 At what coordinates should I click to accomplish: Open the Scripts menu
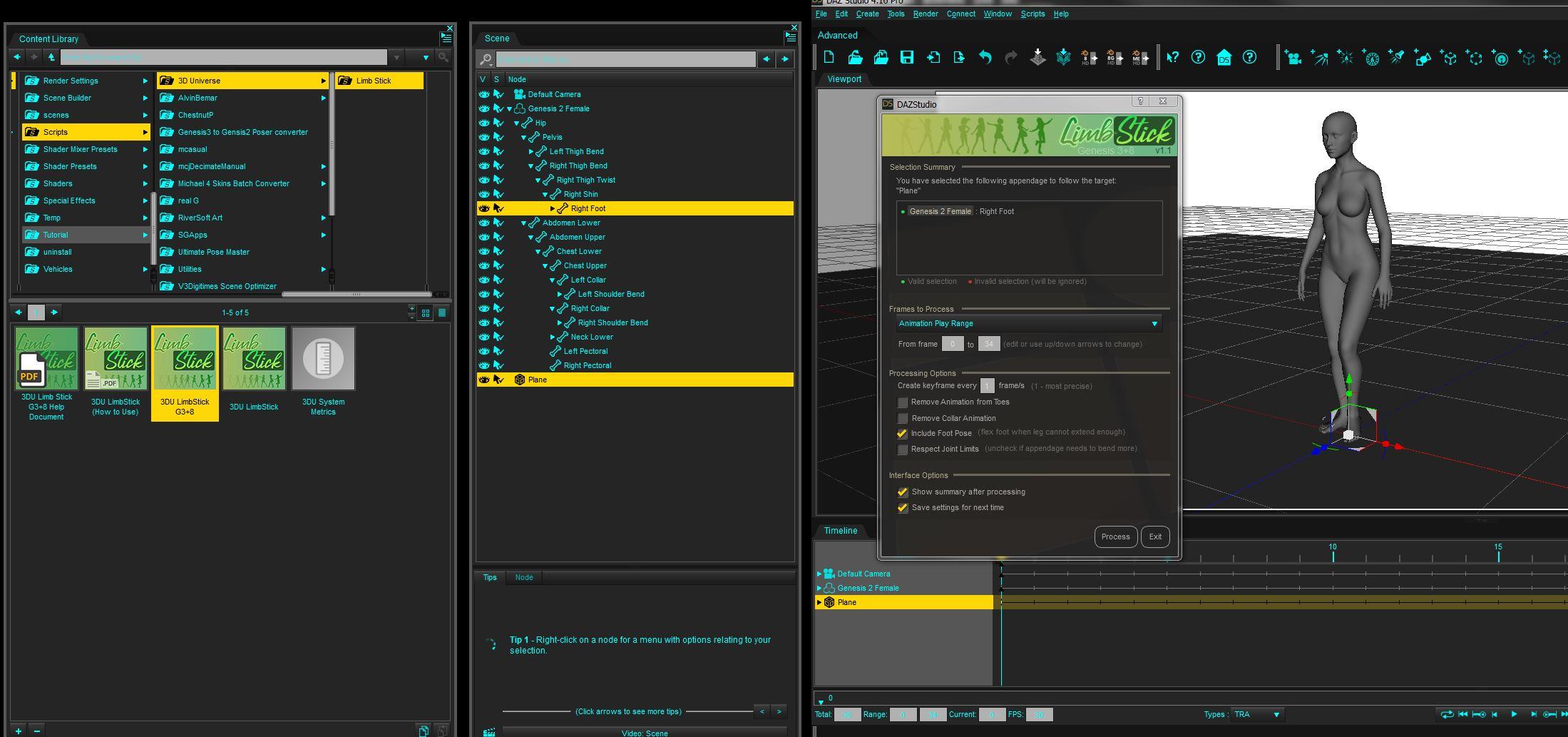click(1032, 14)
